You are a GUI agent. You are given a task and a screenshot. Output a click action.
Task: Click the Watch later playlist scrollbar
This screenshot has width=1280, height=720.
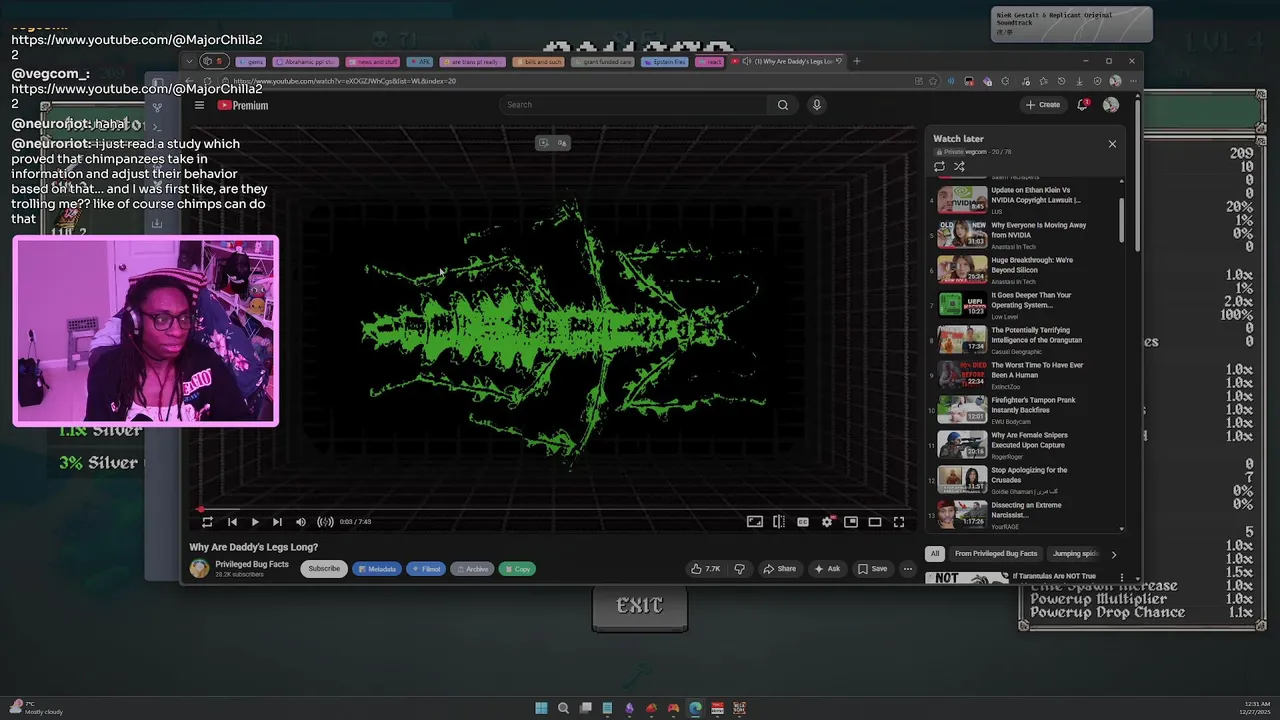click(1121, 220)
